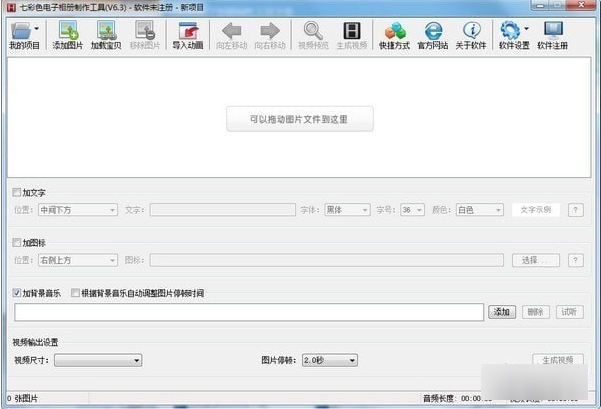Open the 软件设置 gear menu
The width and height of the screenshot is (601, 409).
[x=513, y=35]
